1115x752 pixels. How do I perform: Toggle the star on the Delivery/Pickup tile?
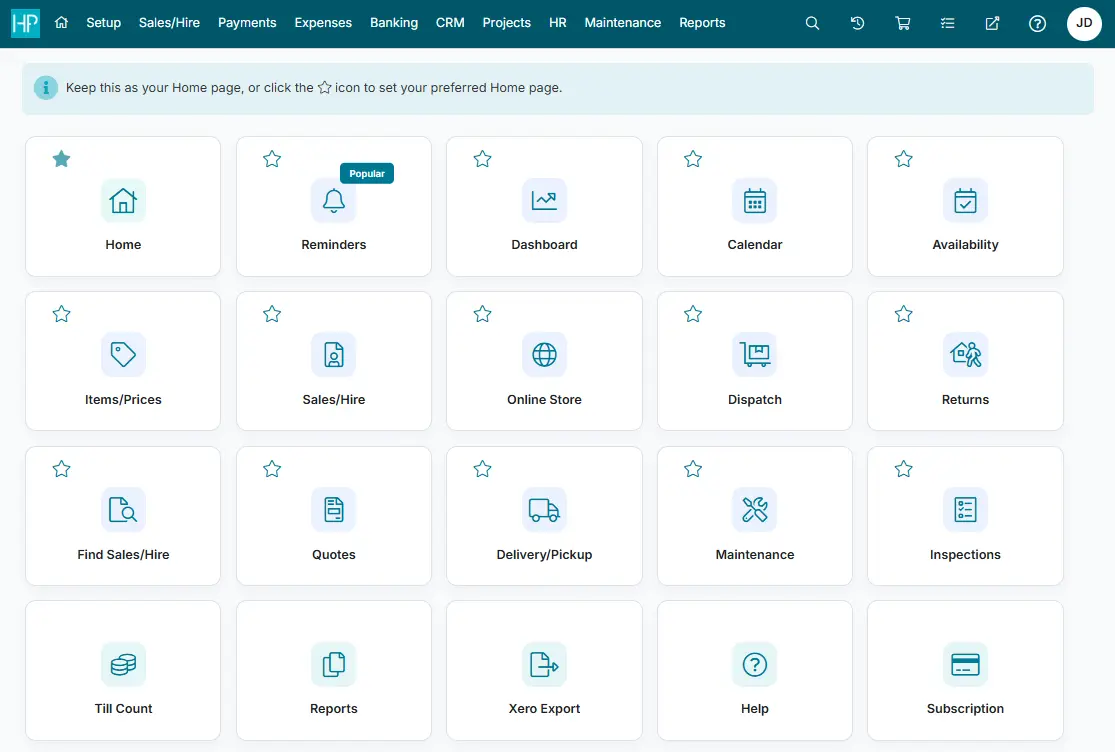482,469
